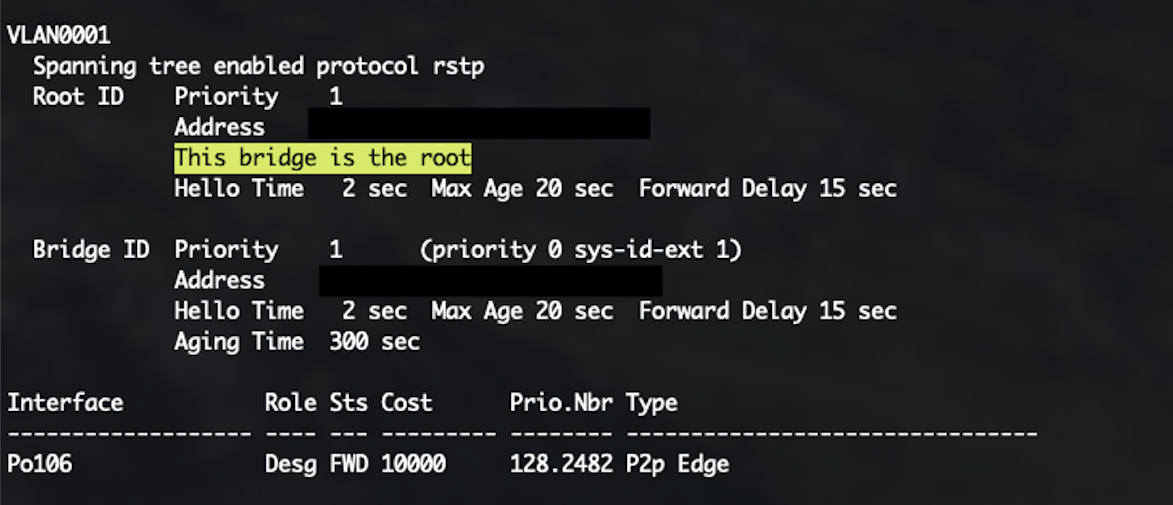
Task: Click the redacted Bridge ID address block
Action: click(491, 281)
